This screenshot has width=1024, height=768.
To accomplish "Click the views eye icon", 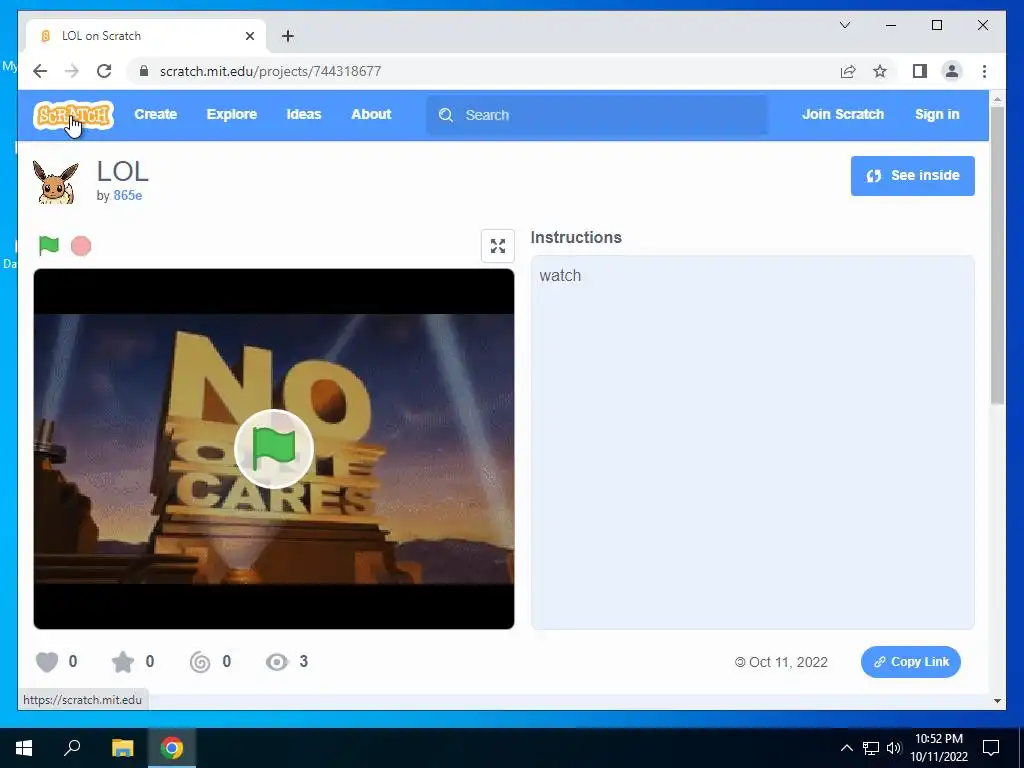I will click(277, 662).
